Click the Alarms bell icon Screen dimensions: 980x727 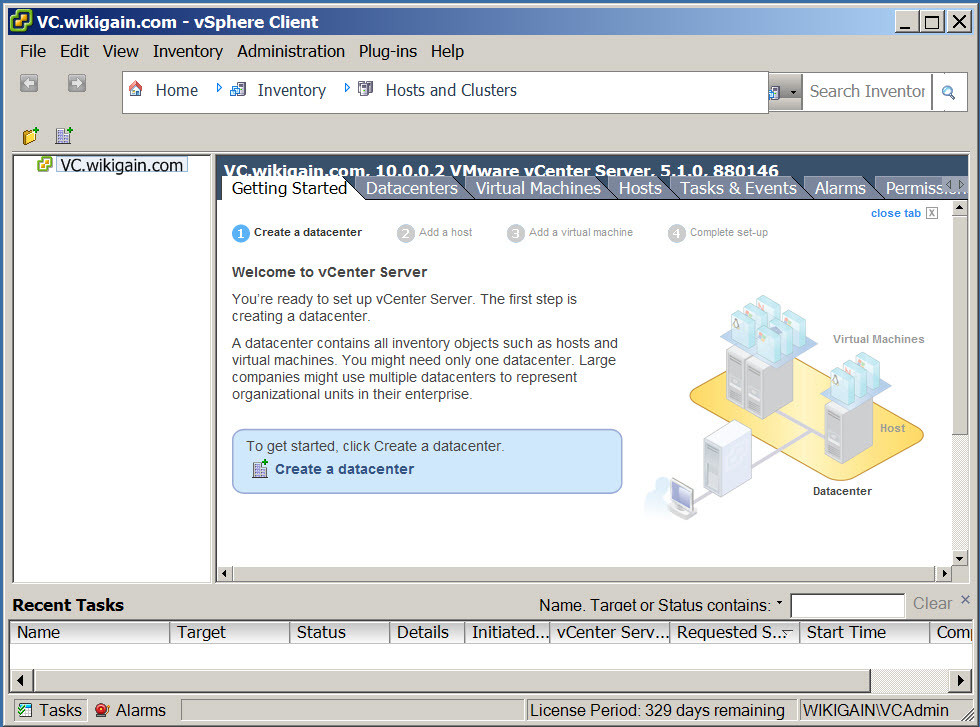pos(102,710)
